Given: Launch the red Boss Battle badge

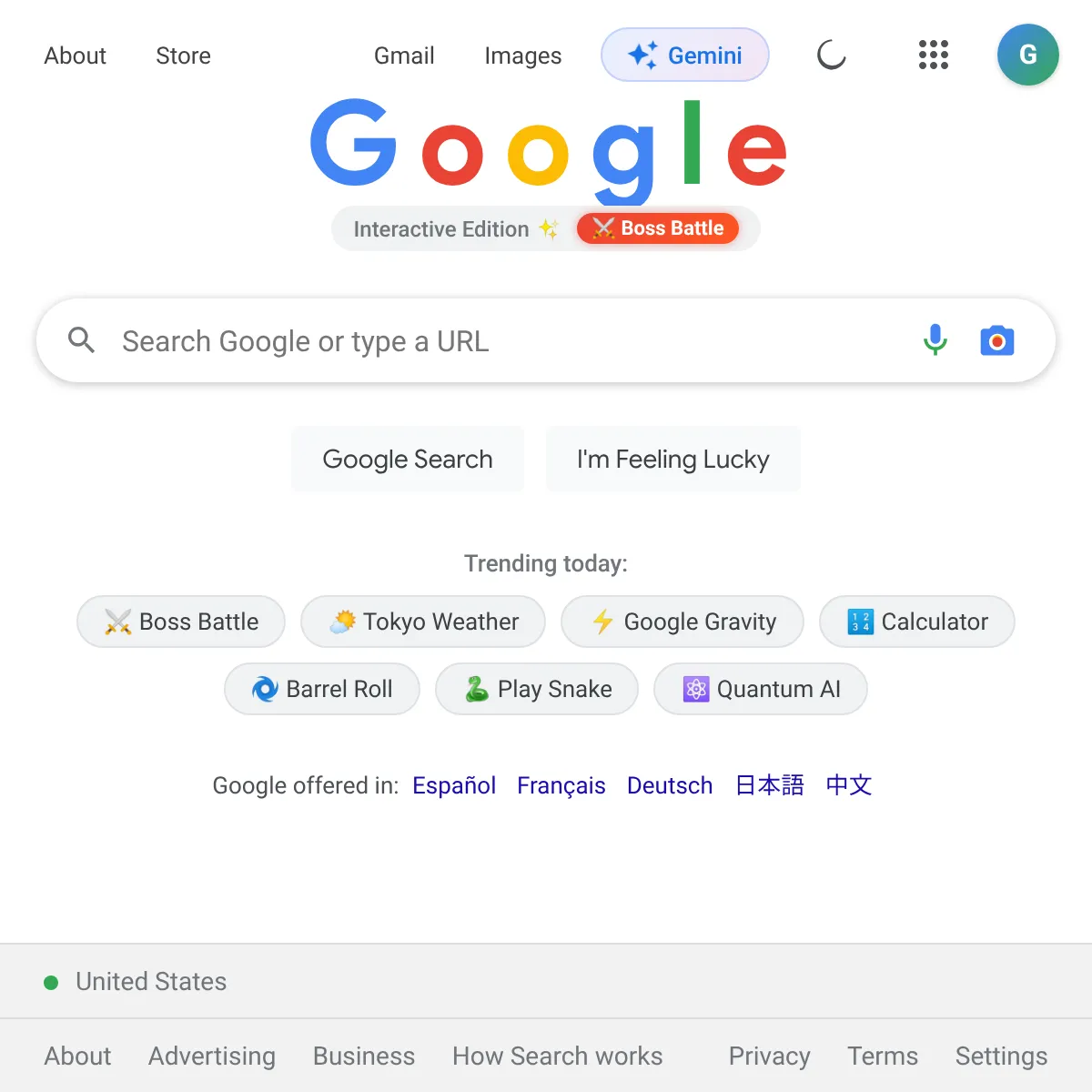Looking at the screenshot, I should 658,228.
